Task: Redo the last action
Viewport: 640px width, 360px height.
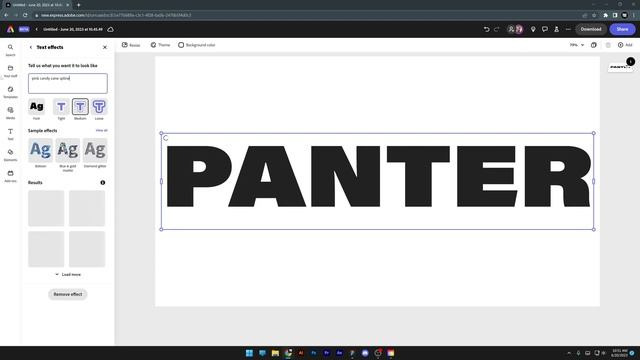Action: click(497, 29)
